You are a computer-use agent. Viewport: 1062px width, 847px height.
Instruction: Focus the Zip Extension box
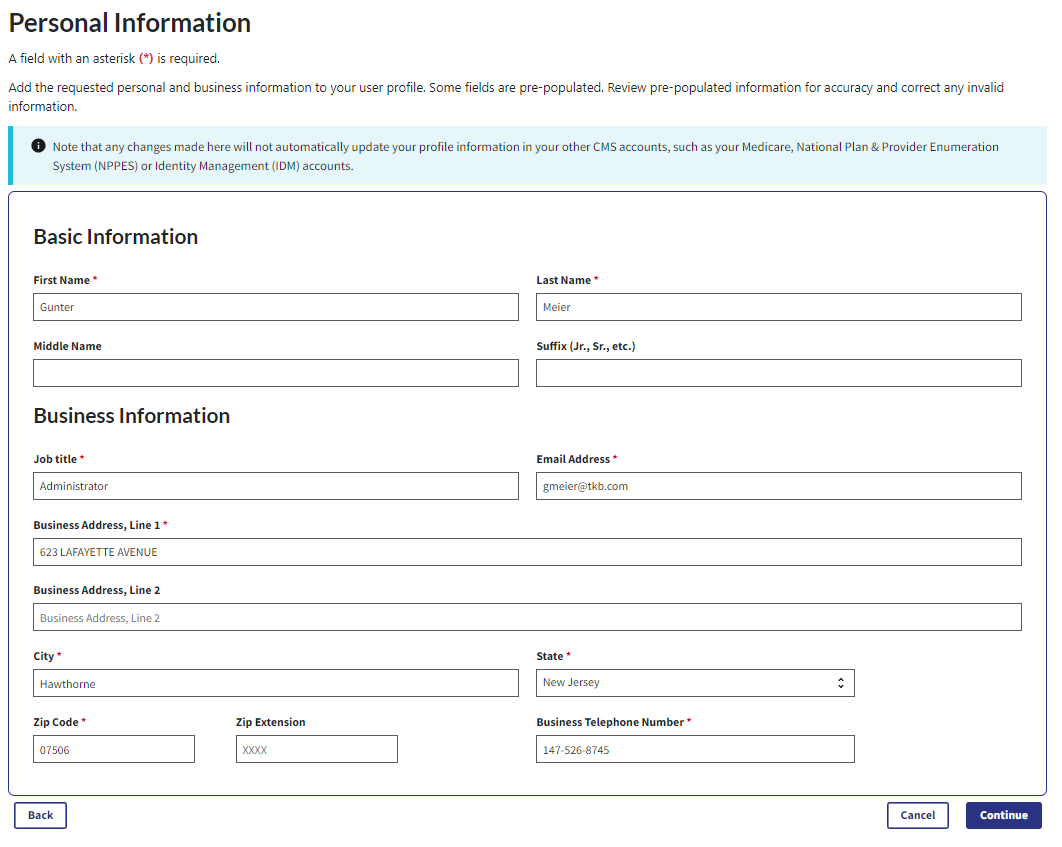316,749
